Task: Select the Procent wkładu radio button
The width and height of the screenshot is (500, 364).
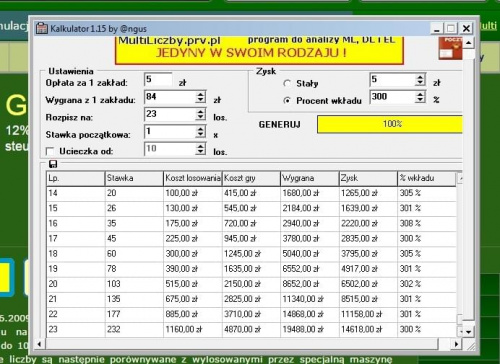Action: pyautogui.click(x=287, y=101)
